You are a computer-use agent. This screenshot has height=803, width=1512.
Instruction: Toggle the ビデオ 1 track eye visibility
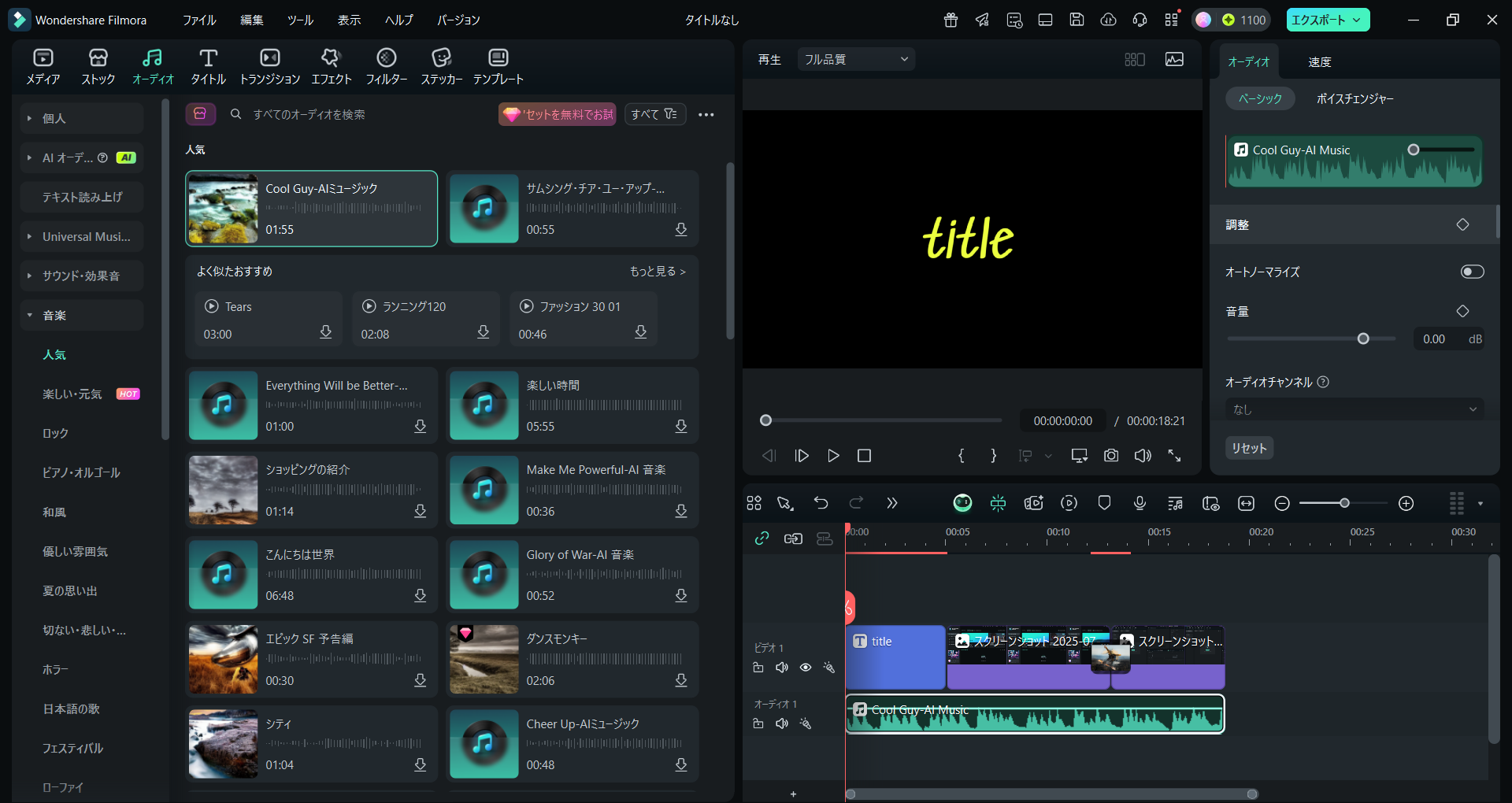(x=806, y=668)
